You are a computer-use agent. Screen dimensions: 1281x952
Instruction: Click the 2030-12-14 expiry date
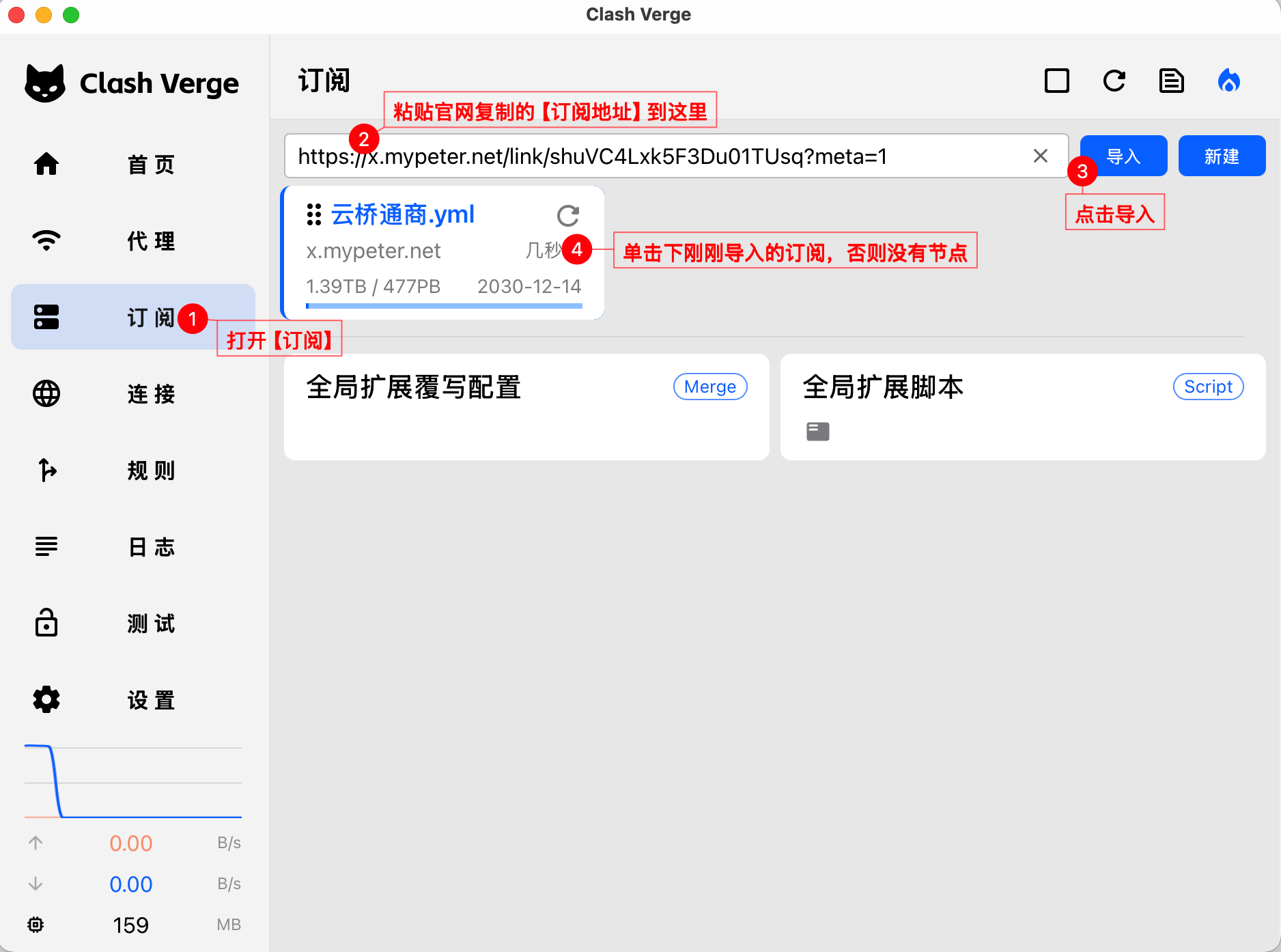click(529, 286)
